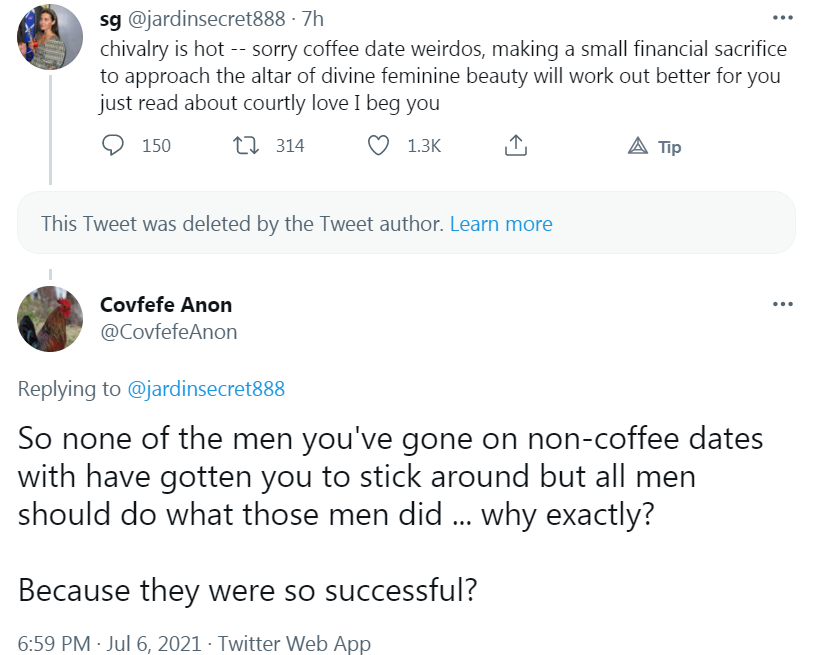Like the tweet with the heart icon

(378, 146)
